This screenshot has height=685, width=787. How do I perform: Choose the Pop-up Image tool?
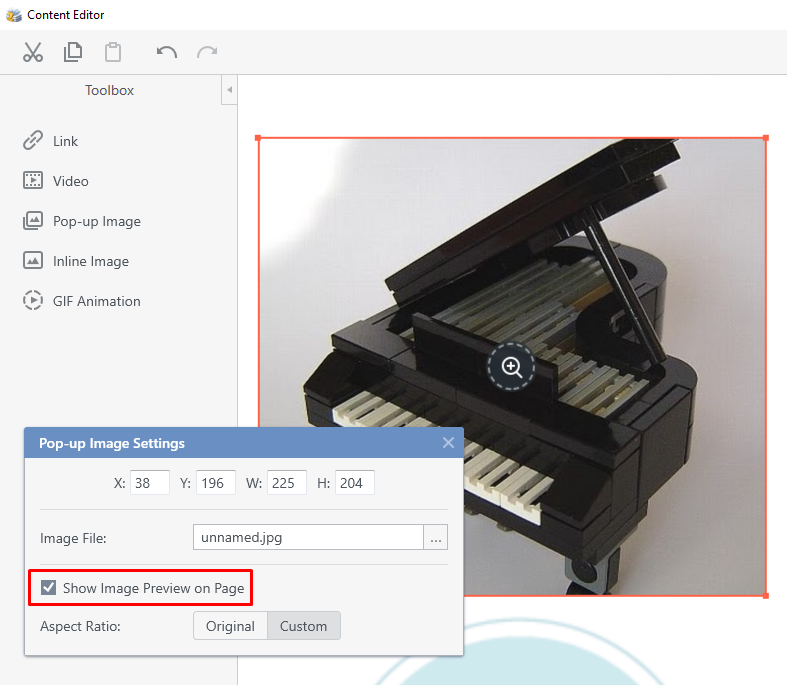click(96, 221)
